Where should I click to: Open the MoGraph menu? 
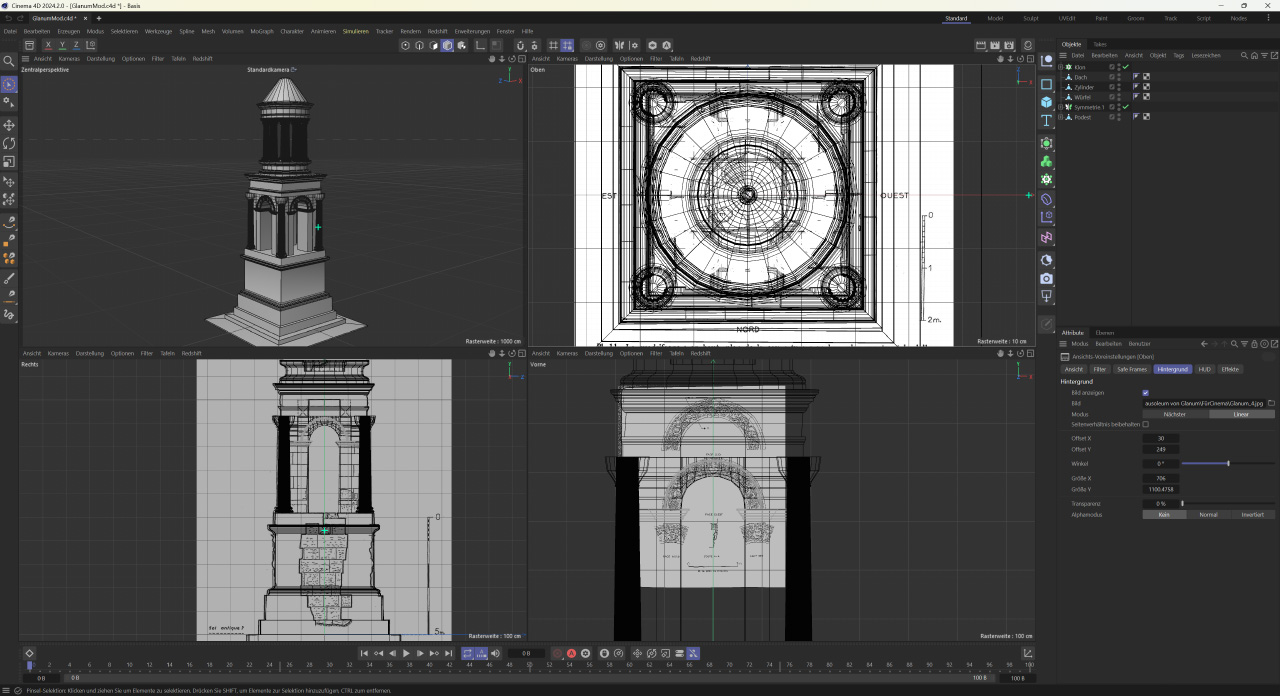coord(262,31)
